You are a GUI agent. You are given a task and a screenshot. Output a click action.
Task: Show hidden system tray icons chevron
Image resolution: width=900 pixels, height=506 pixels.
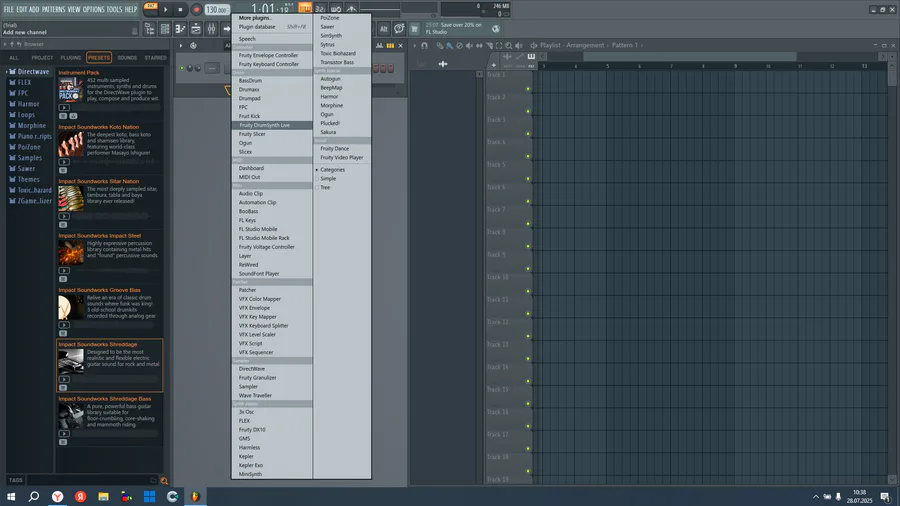(x=816, y=497)
